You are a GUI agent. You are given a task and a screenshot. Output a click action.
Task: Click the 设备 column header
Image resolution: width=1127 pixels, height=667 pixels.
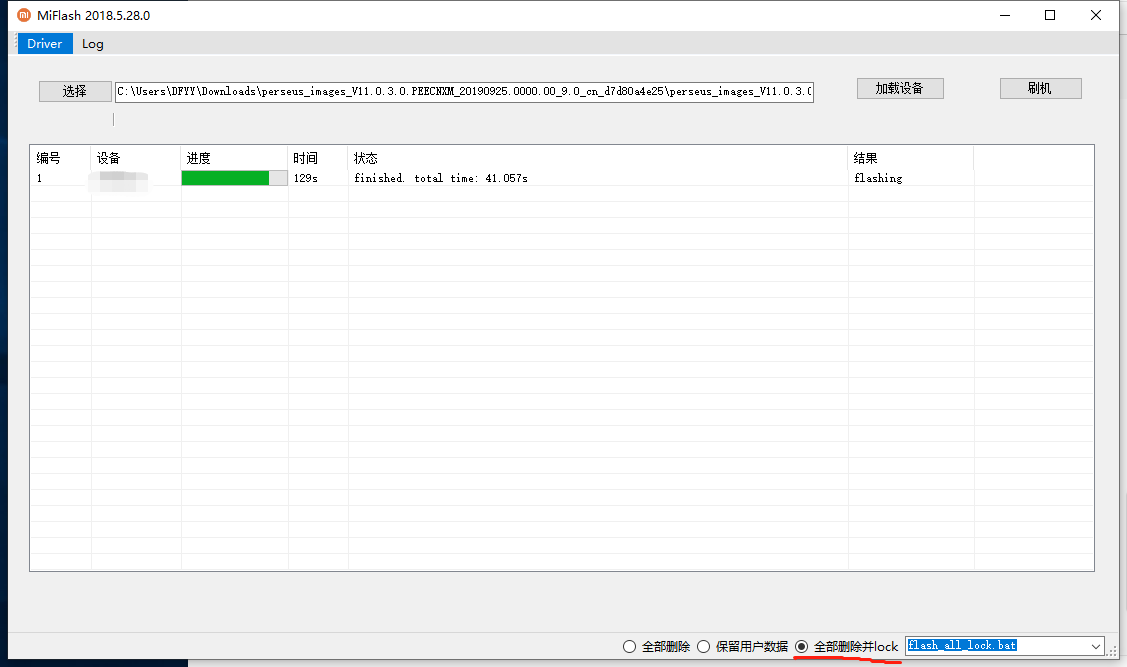135,158
